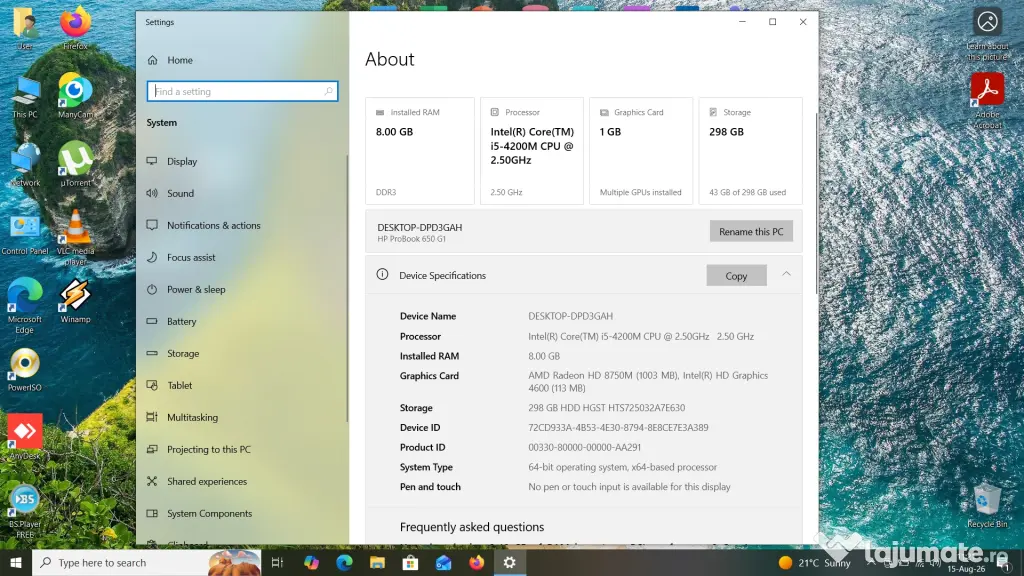Click the Graphics Card 1 GB card
The width and height of the screenshot is (1024, 576).
(641, 151)
